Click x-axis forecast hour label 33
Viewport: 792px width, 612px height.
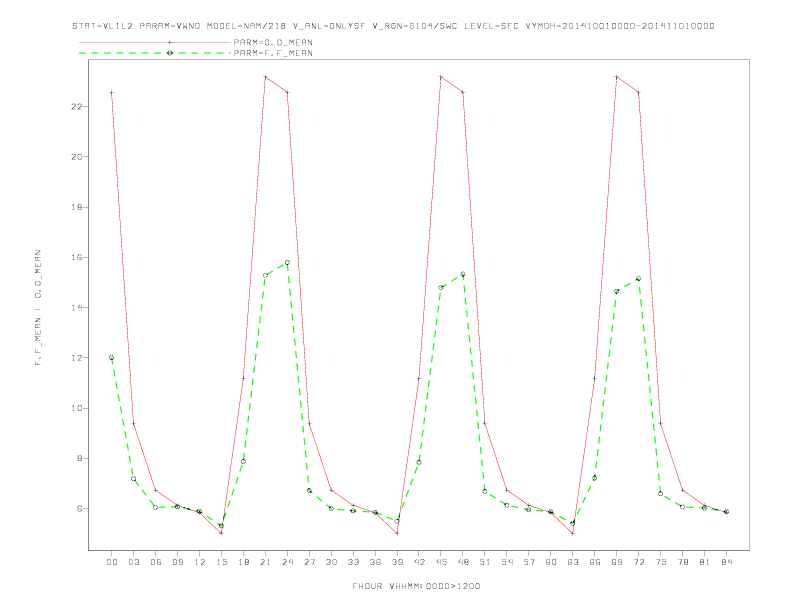click(353, 562)
